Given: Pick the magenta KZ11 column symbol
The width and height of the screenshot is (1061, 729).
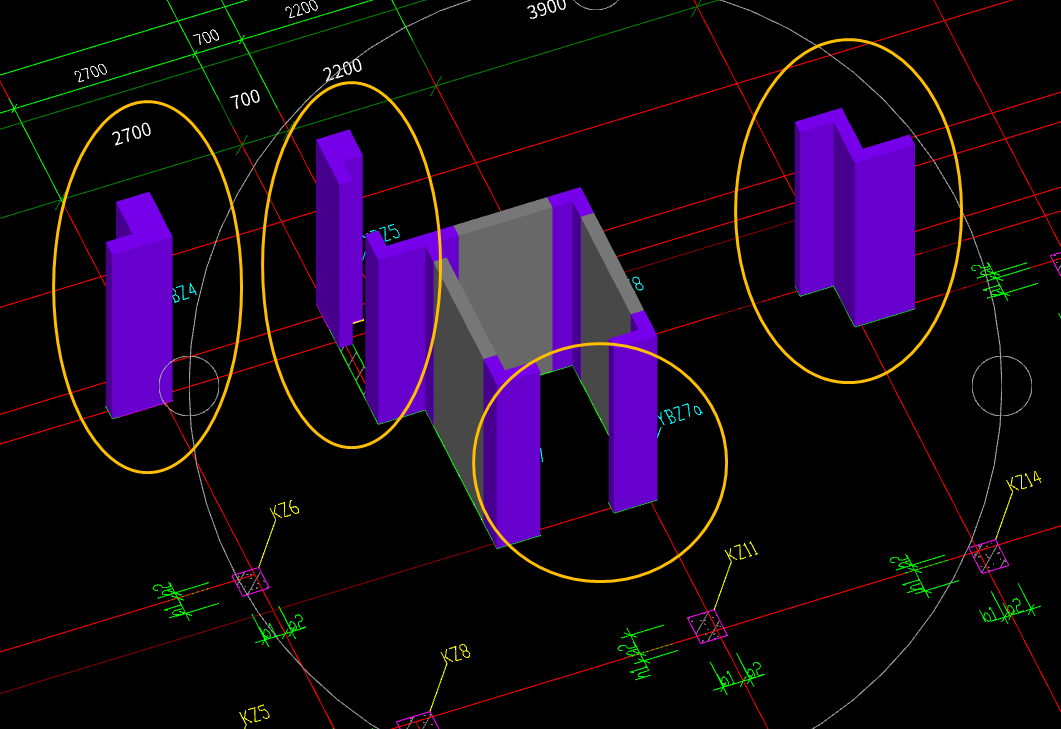Looking at the screenshot, I should (707, 626).
